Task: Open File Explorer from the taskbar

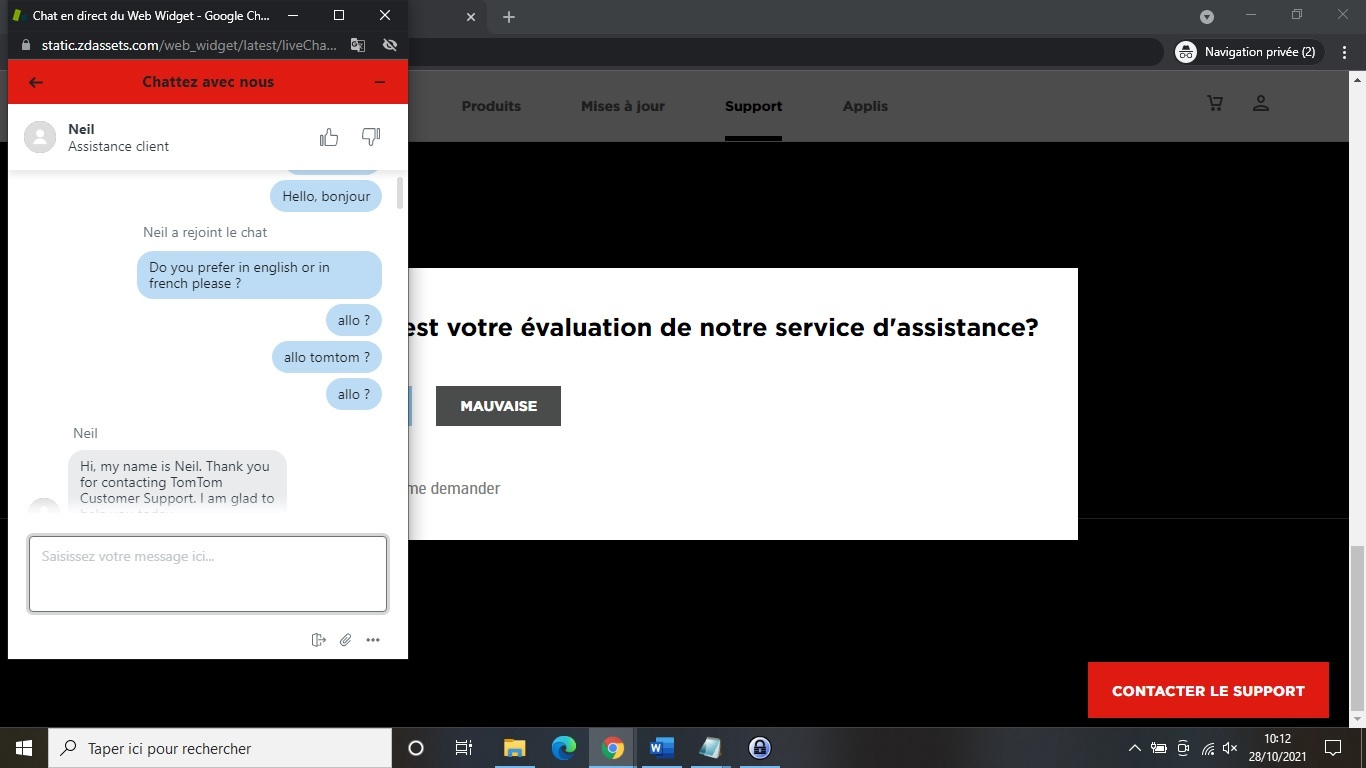Action: pos(514,748)
